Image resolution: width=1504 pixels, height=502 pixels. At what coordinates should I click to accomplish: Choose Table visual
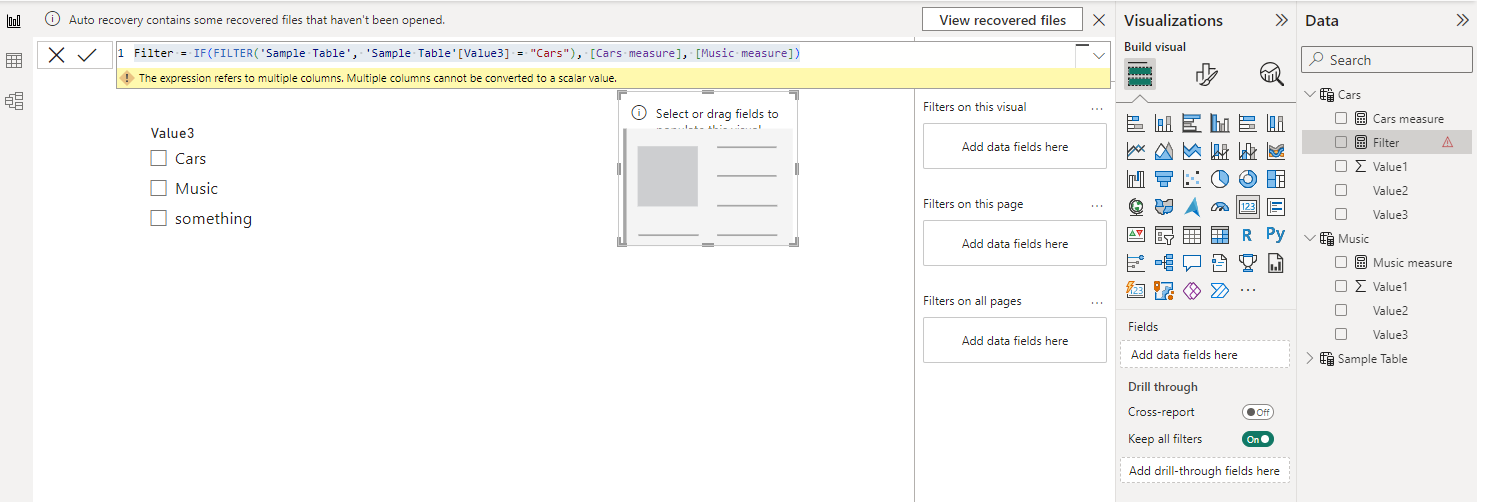[x=1192, y=236]
